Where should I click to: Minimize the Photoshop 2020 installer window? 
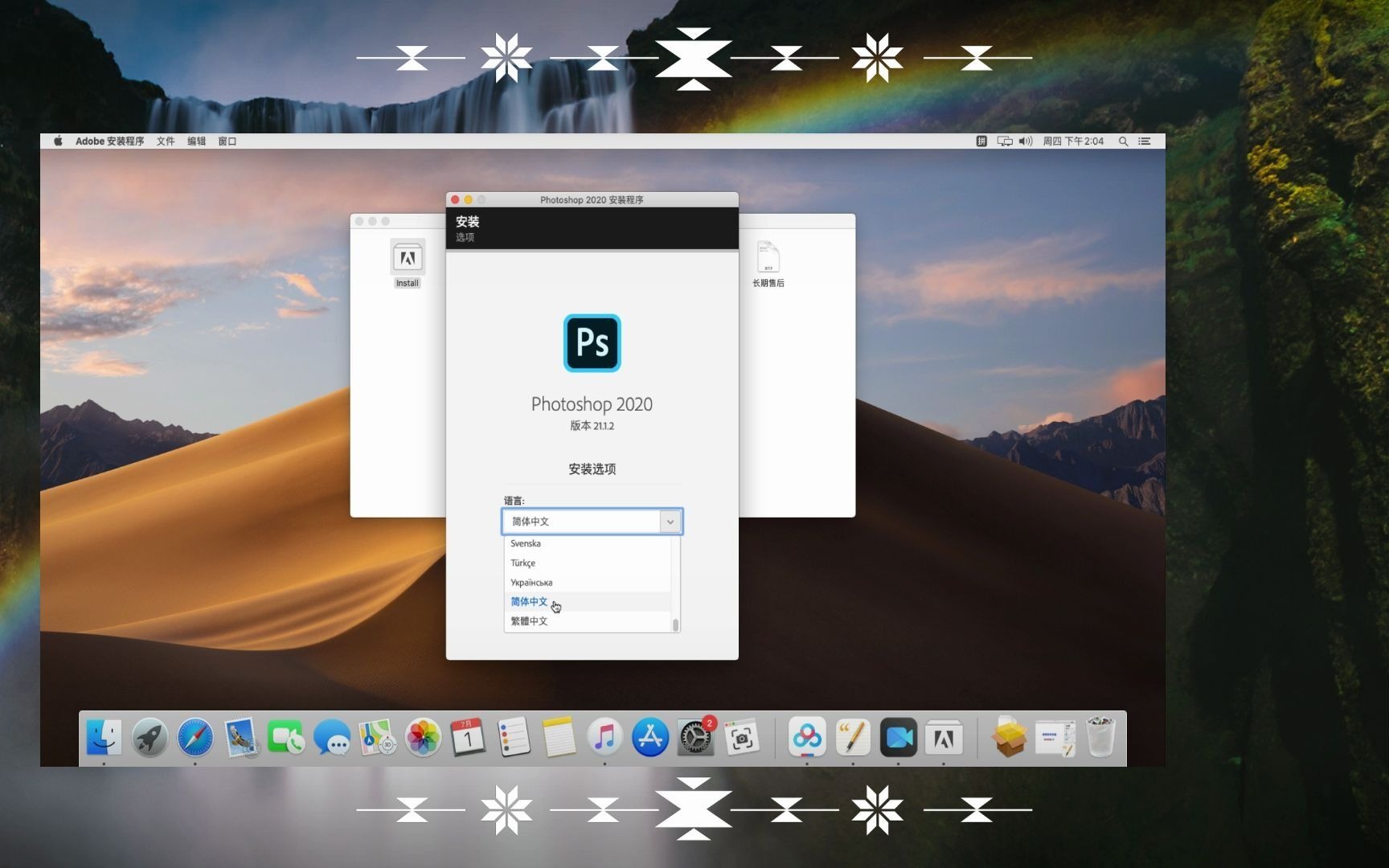pyautogui.click(x=469, y=199)
